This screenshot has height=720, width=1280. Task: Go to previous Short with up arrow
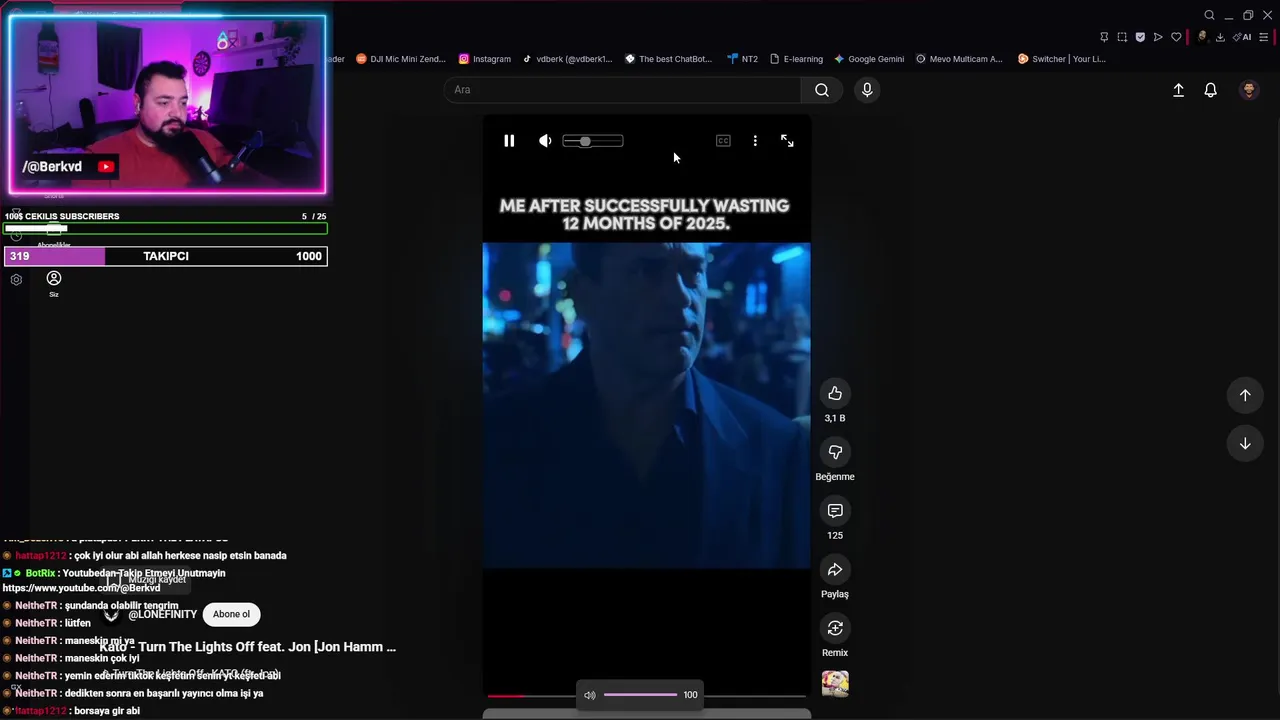[1245, 395]
